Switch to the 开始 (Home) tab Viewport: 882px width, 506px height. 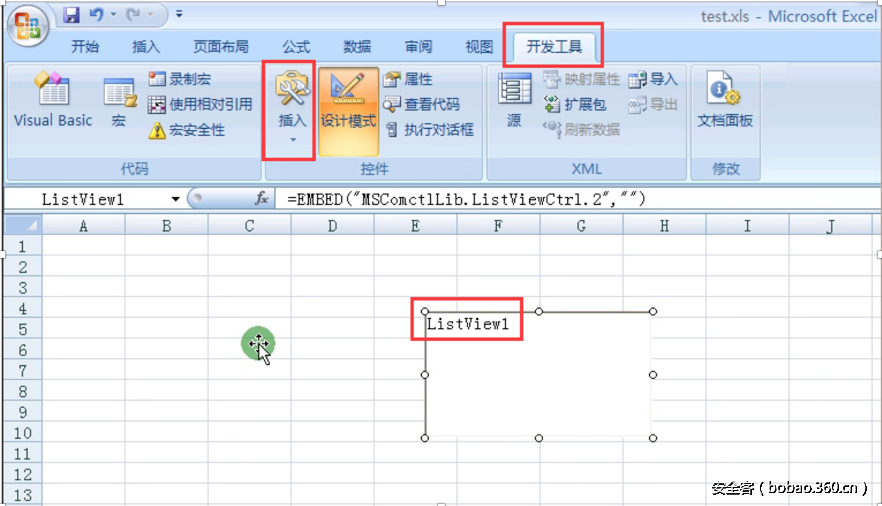click(x=85, y=47)
